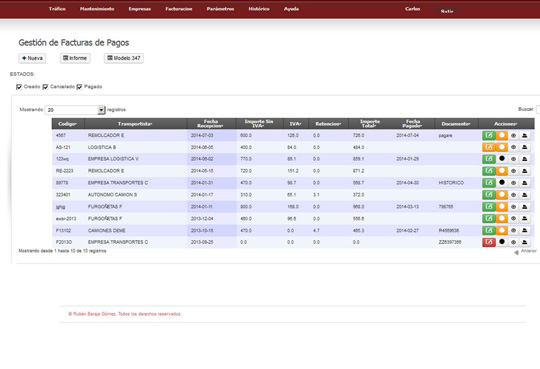The height and width of the screenshot is (369, 540).
Task: Edit invoice 123wq via its green pencil icon
Action: click(x=489, y=159)
